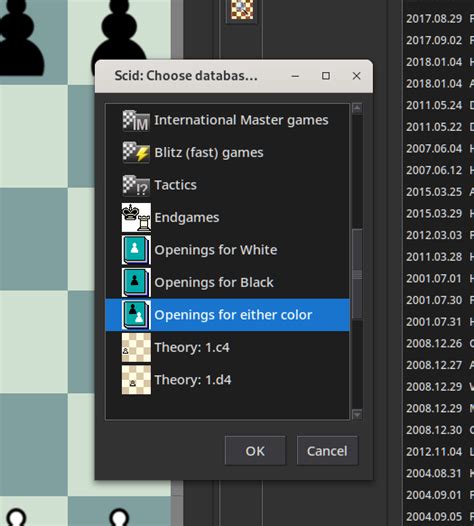Click the International Master games IM icon
This screenshot has height=526, width=474.
tap(136, 120)
